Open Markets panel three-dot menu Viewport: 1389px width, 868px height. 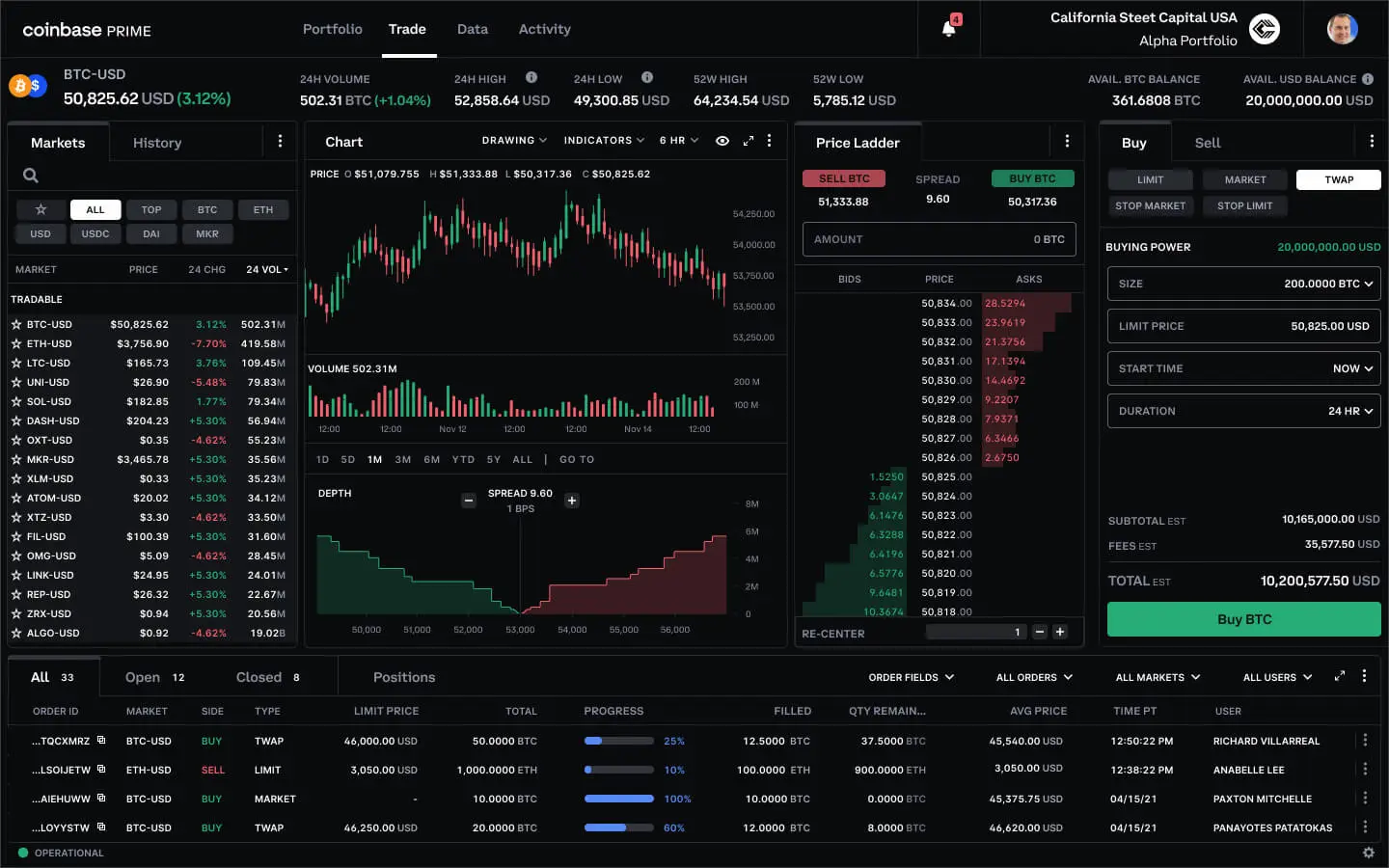[x=280, y=141]
